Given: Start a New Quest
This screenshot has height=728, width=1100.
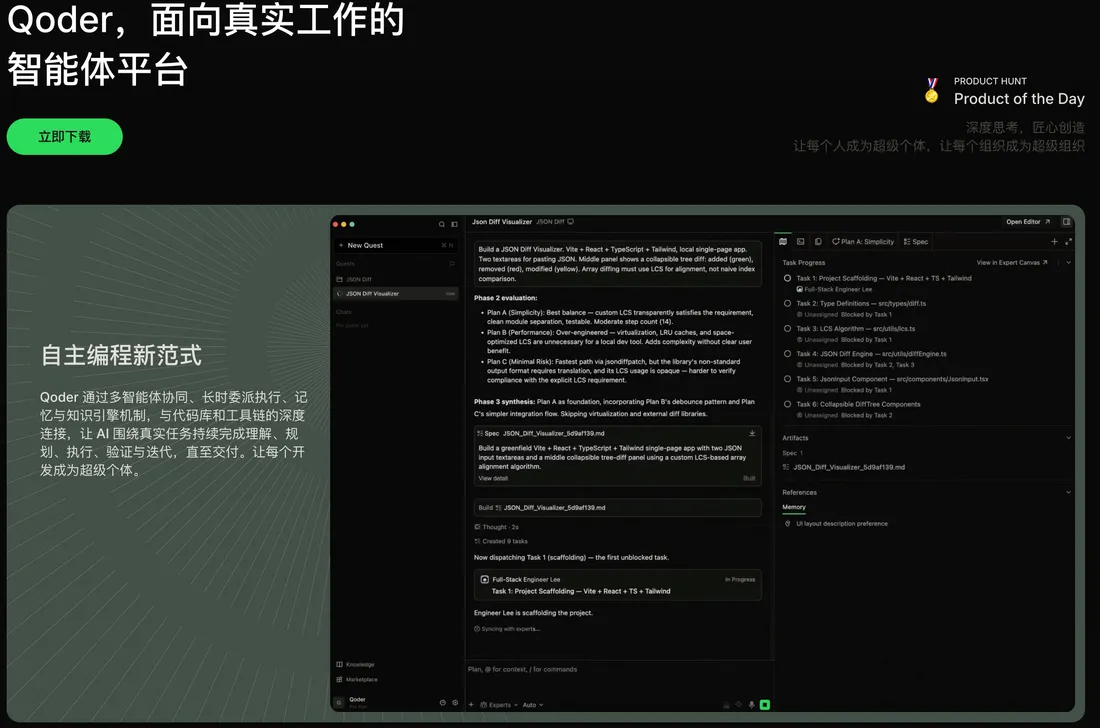Looking at the screenshot, I should click(396, 245).
